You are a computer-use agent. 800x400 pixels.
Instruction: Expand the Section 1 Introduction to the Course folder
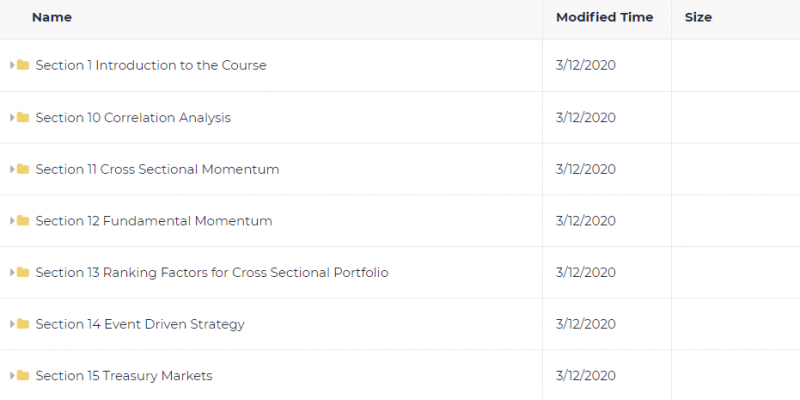tap(12, 65)
